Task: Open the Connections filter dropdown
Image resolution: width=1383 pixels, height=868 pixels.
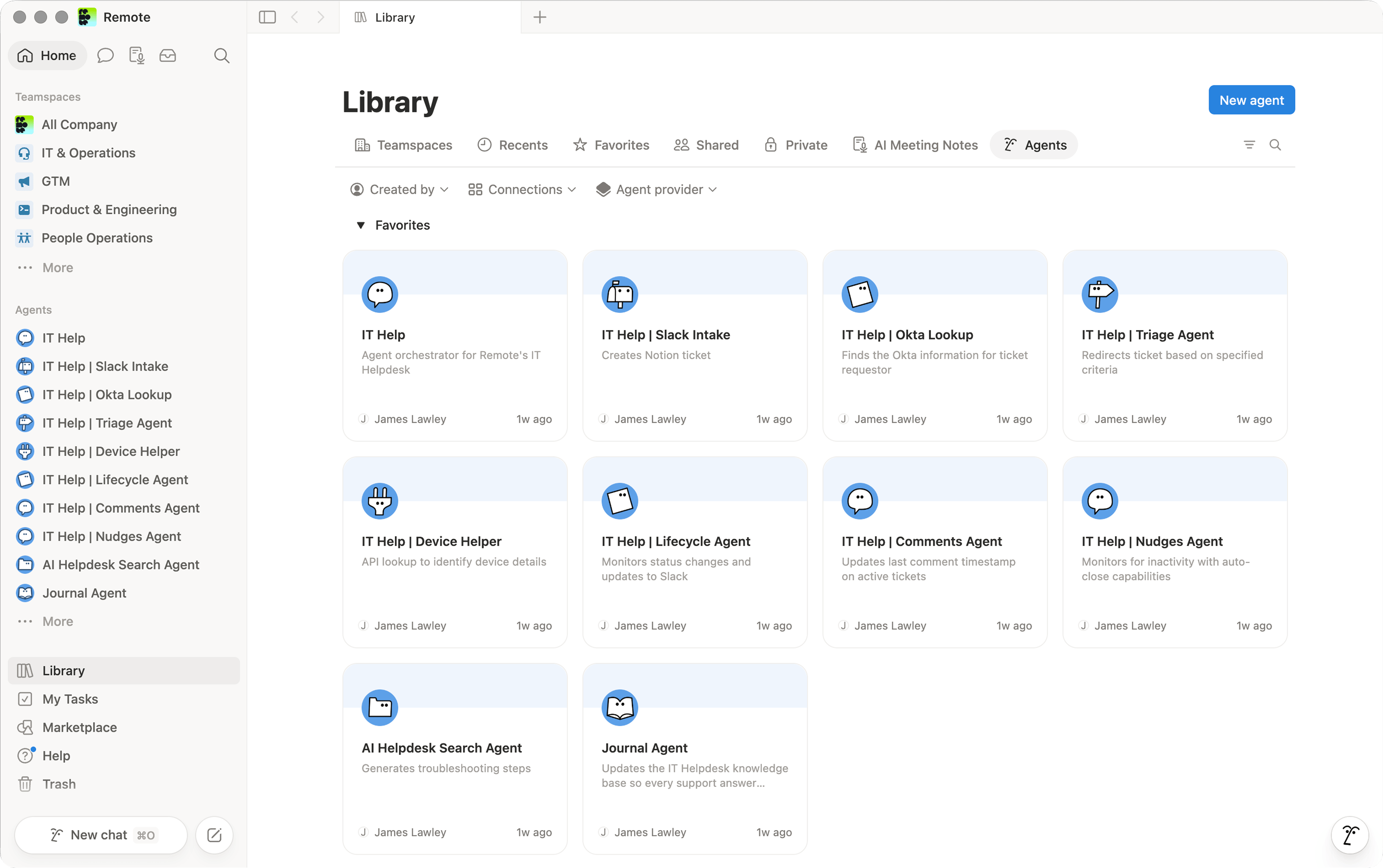Action: coord(522,189)
